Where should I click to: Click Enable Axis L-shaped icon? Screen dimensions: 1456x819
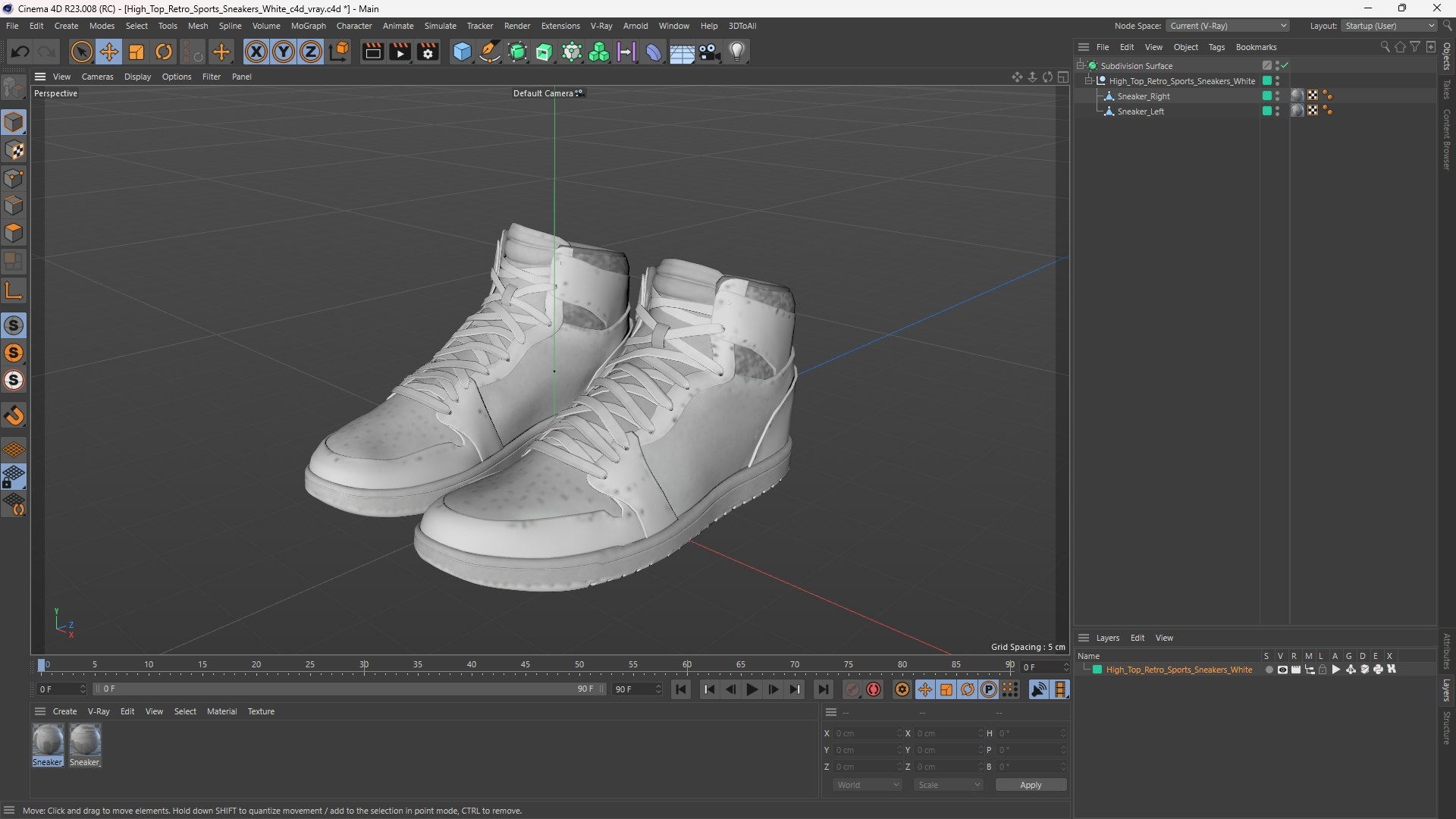click(14, 290)
